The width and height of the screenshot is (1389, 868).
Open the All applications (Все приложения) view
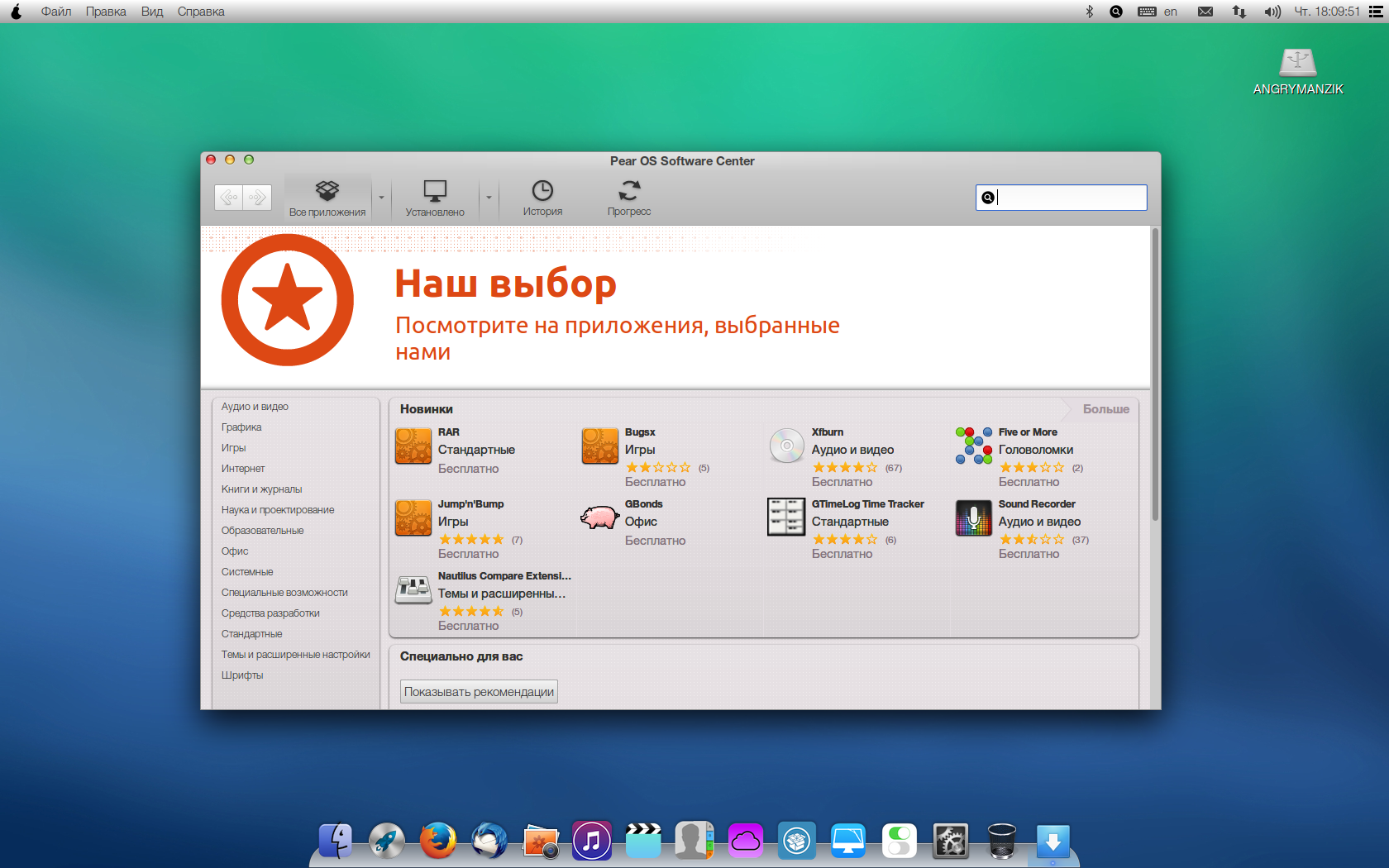click(x=327, y=198)
